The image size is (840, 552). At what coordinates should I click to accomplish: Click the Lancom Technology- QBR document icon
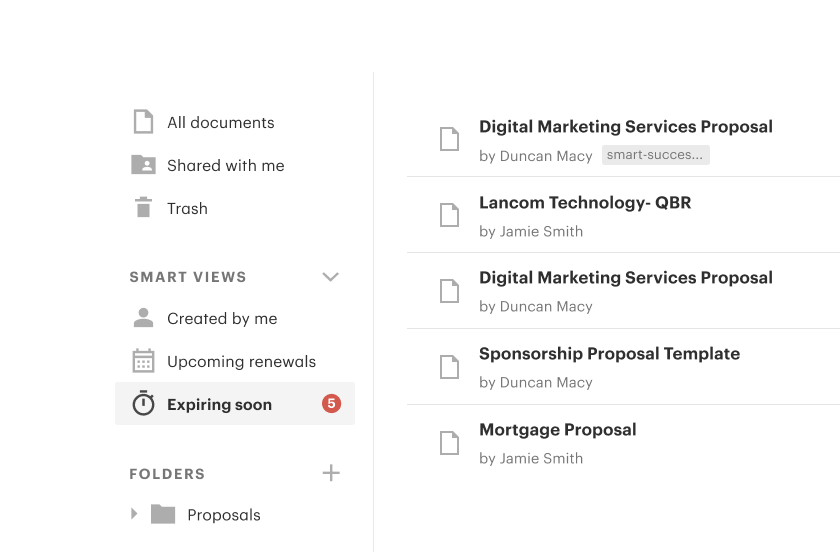(450, 215)
